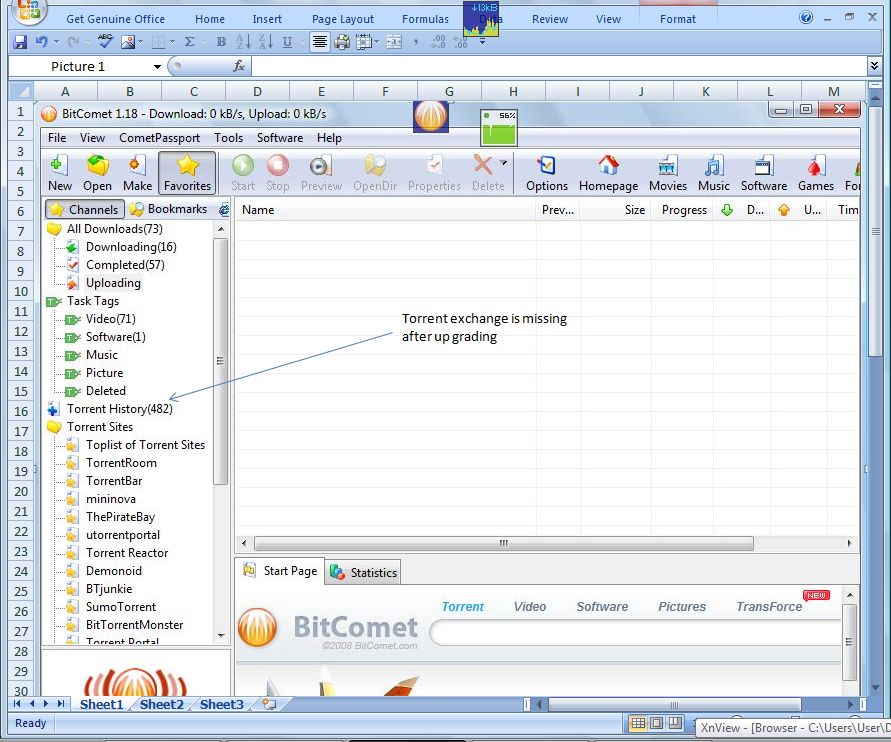Click BitComet Homepage toolbar icon
This screenshot has height=742, width=891.
(x=608, y=173)
